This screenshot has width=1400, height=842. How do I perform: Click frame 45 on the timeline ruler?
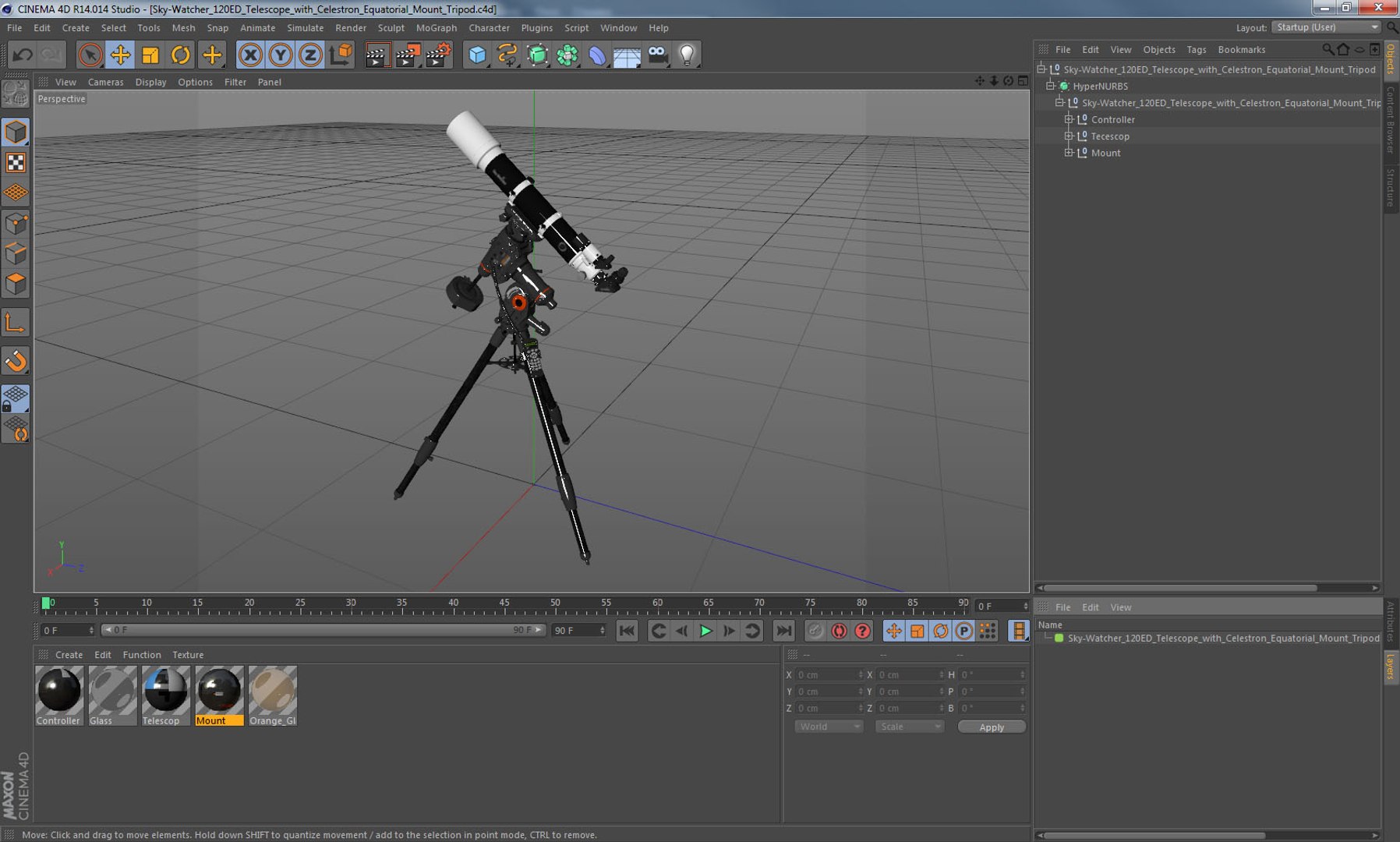click(x=504, y=603)
